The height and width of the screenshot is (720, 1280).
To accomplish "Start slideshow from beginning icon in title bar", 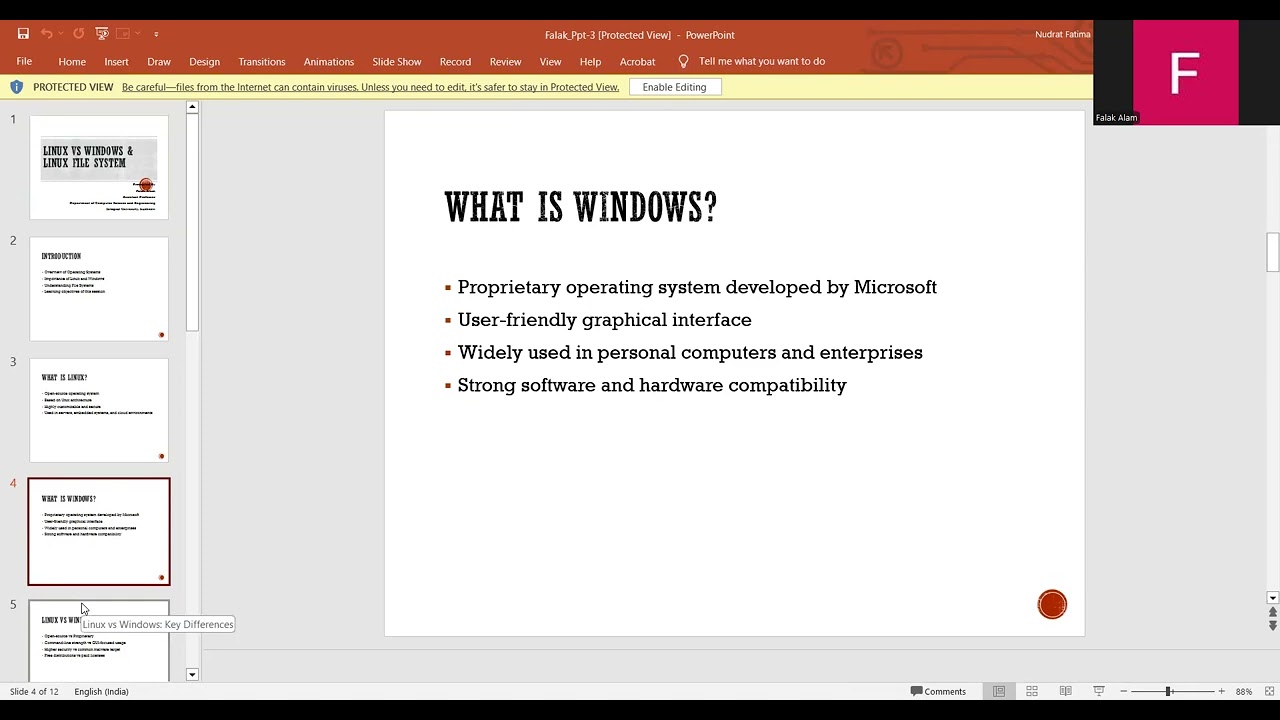I will click(102, 34).
